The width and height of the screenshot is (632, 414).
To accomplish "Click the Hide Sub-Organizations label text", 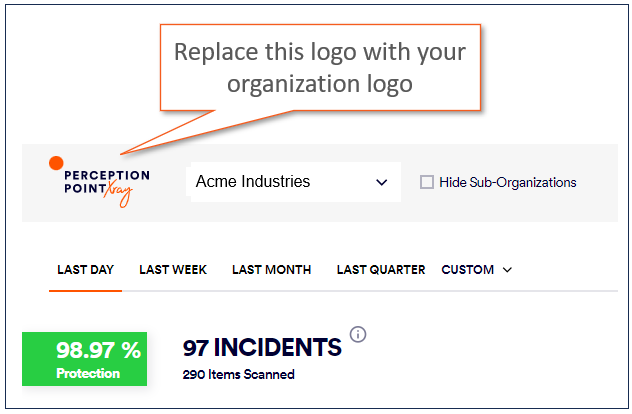I will pyautogui.click(x=508, y=182).
